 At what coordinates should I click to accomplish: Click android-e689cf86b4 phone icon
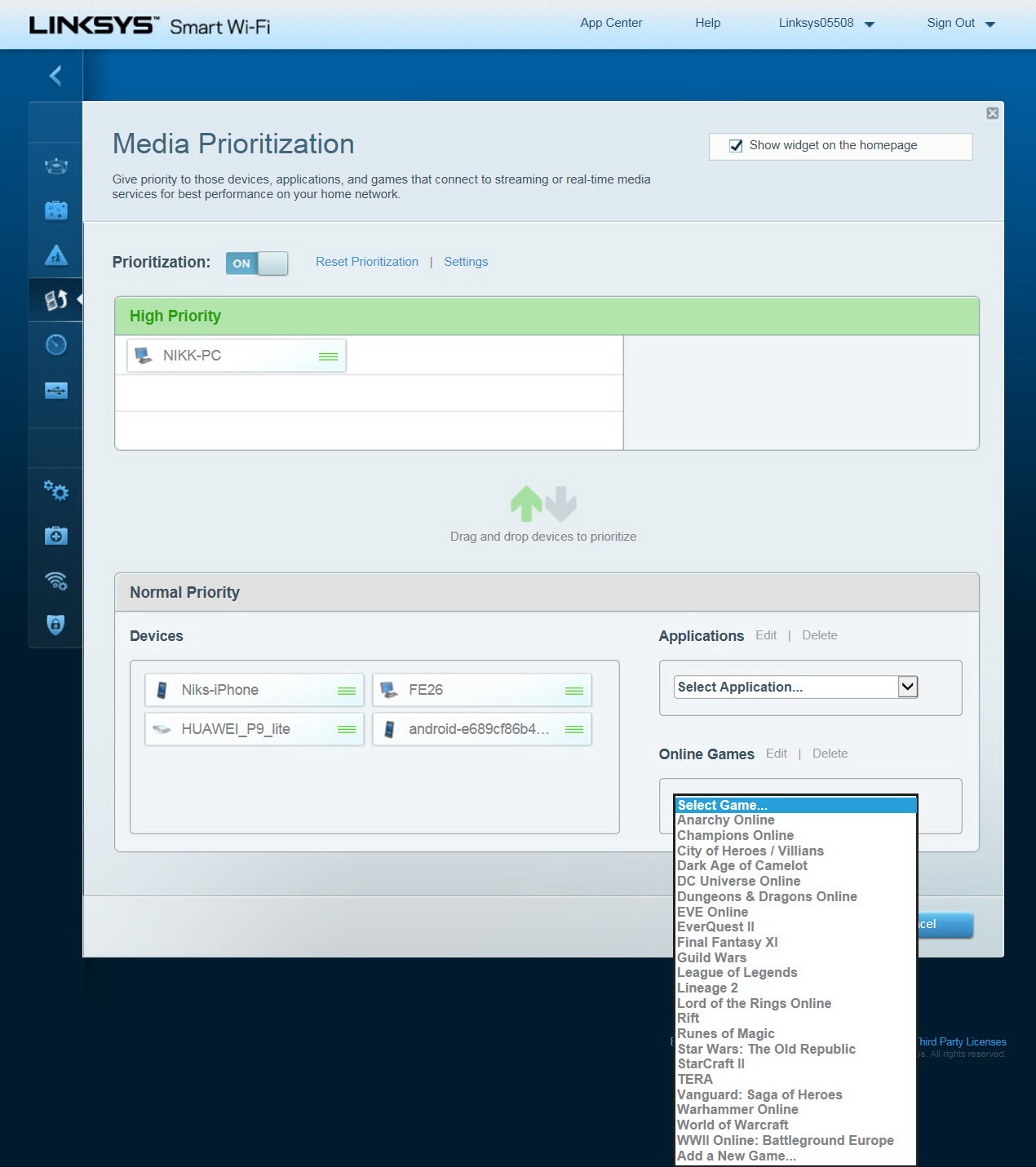click(389, 729)
